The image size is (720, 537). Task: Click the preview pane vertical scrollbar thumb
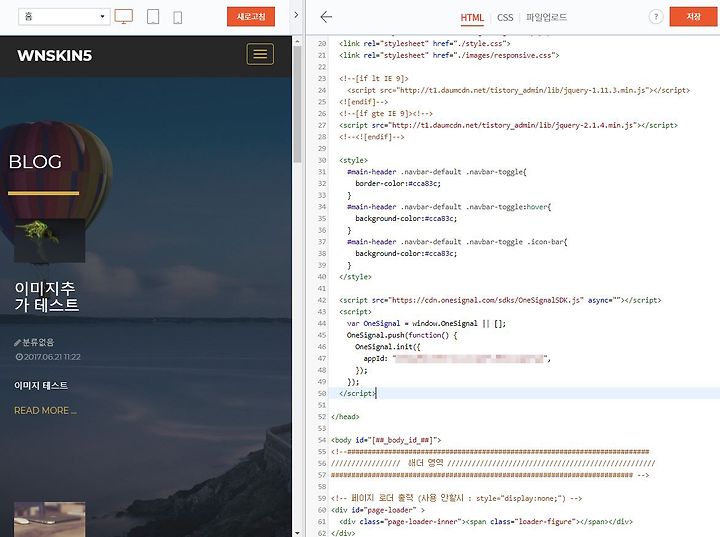coord(297,104)
